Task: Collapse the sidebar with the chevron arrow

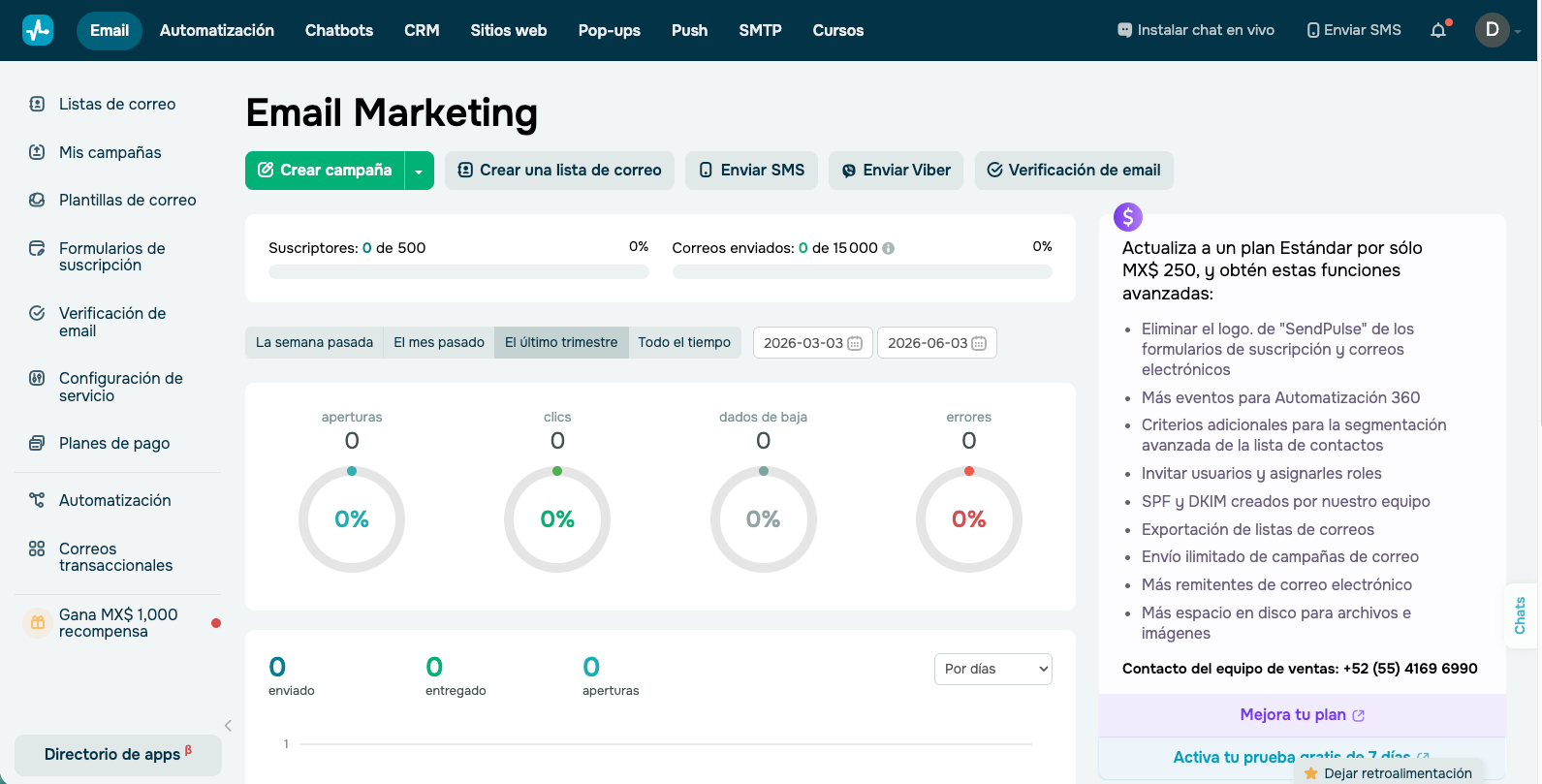Action: click(228, 726)
